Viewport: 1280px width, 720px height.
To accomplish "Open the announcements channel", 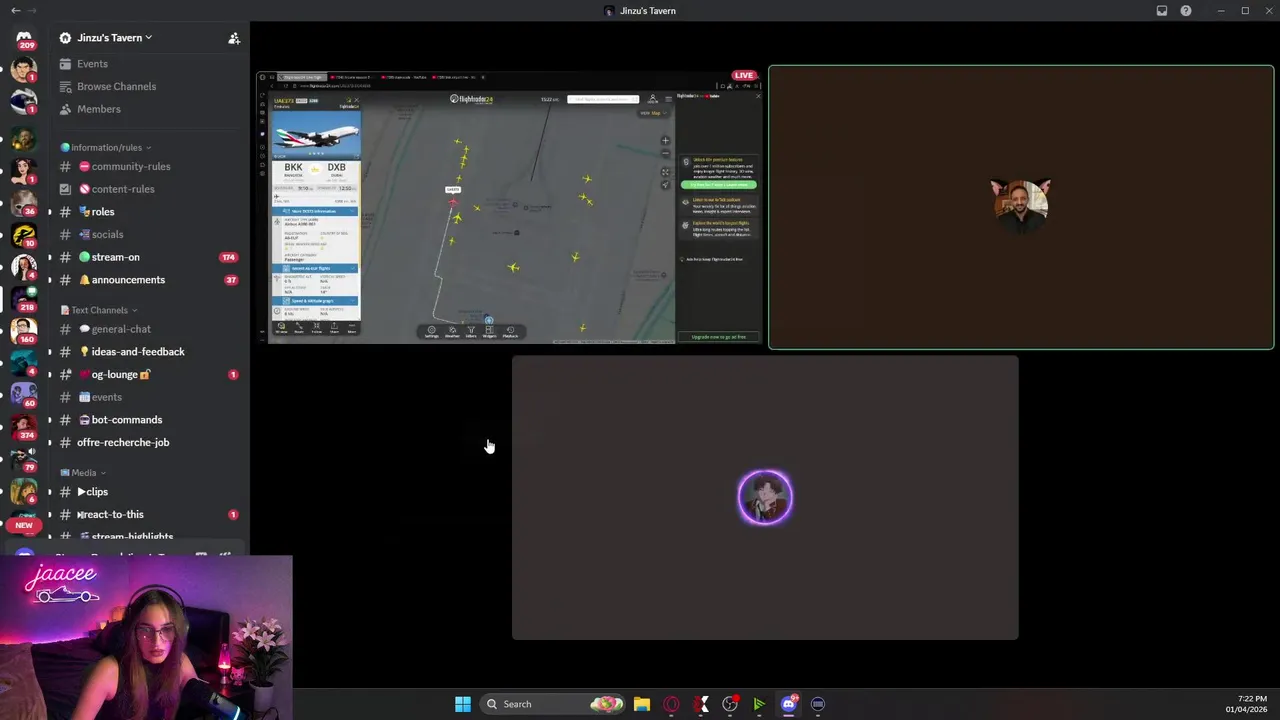I will (148, 280).
